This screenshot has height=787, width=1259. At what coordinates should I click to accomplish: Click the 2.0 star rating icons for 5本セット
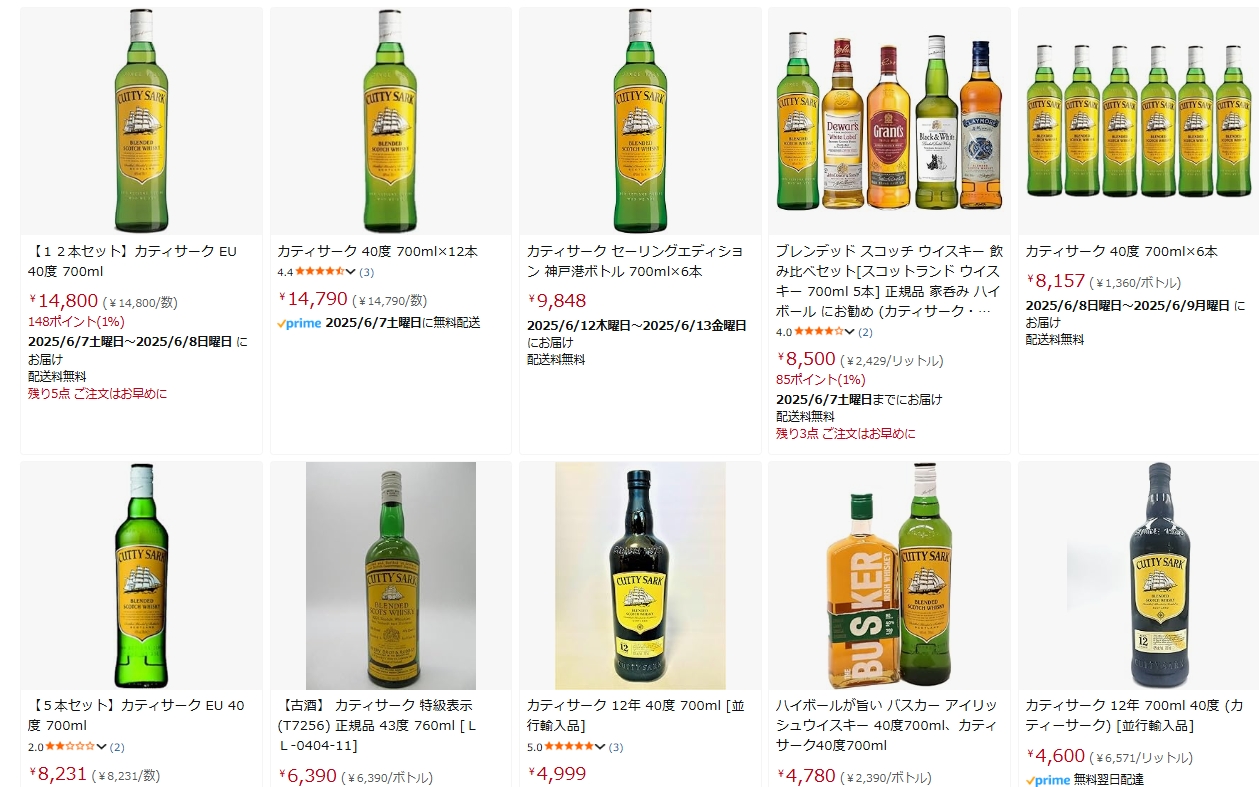click(70, 746)
